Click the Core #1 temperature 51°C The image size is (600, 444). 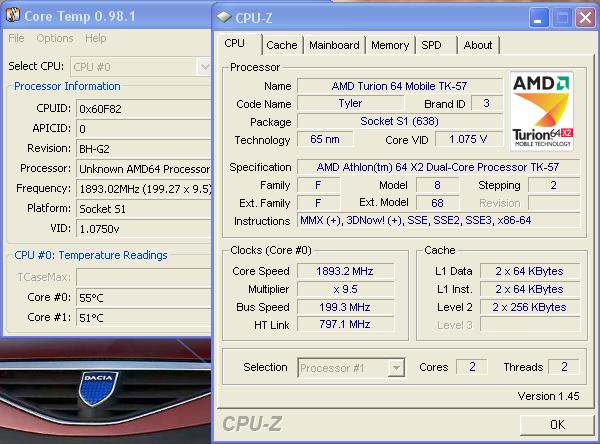tap(144, 317)
